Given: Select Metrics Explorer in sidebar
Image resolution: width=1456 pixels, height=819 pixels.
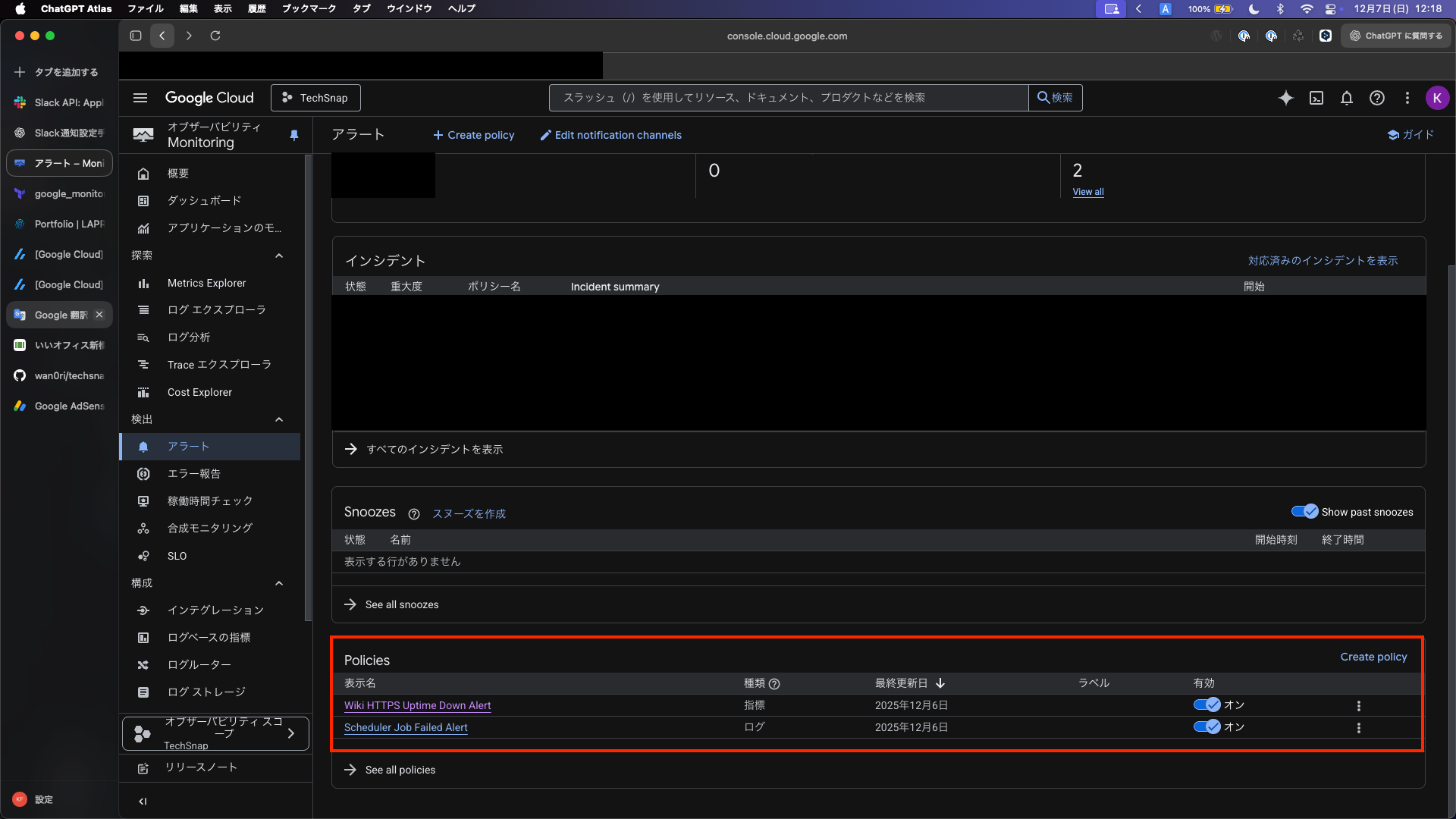Looking at the screenshot, I should coord(206,283).
